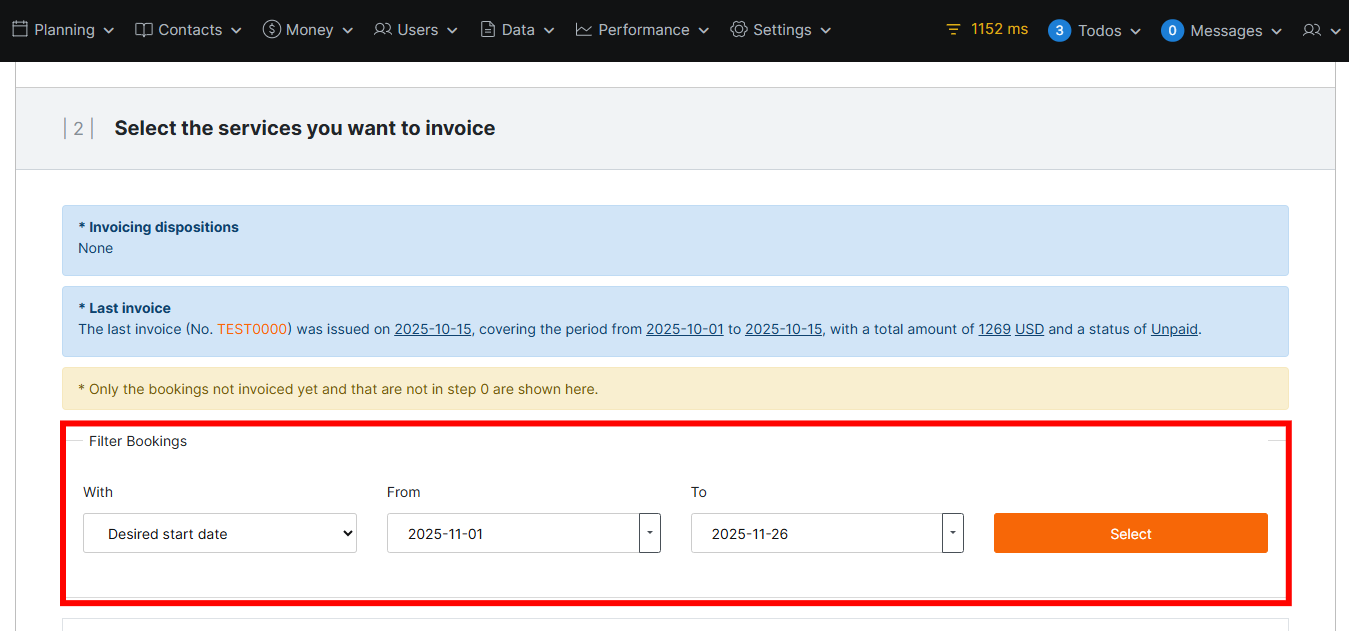Click the Performance chart icon
This screenshot has height=631, width=1349.
click(584, 30)
